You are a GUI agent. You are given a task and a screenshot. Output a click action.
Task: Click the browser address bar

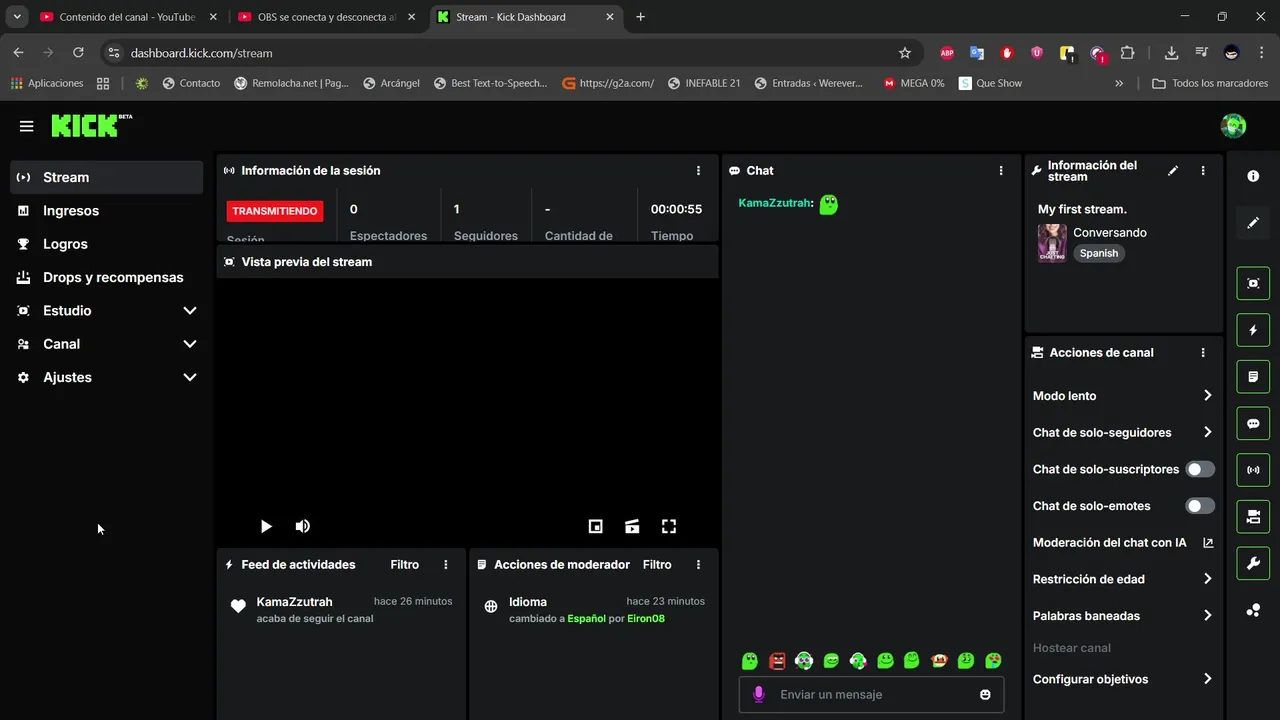(510, 53)
